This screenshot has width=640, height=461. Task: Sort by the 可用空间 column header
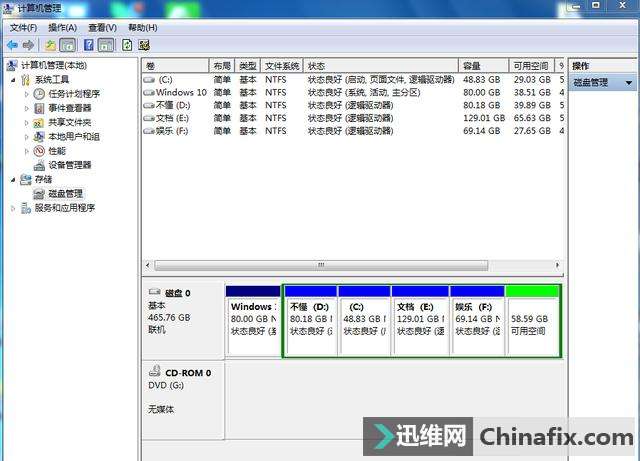pos(531,66)
